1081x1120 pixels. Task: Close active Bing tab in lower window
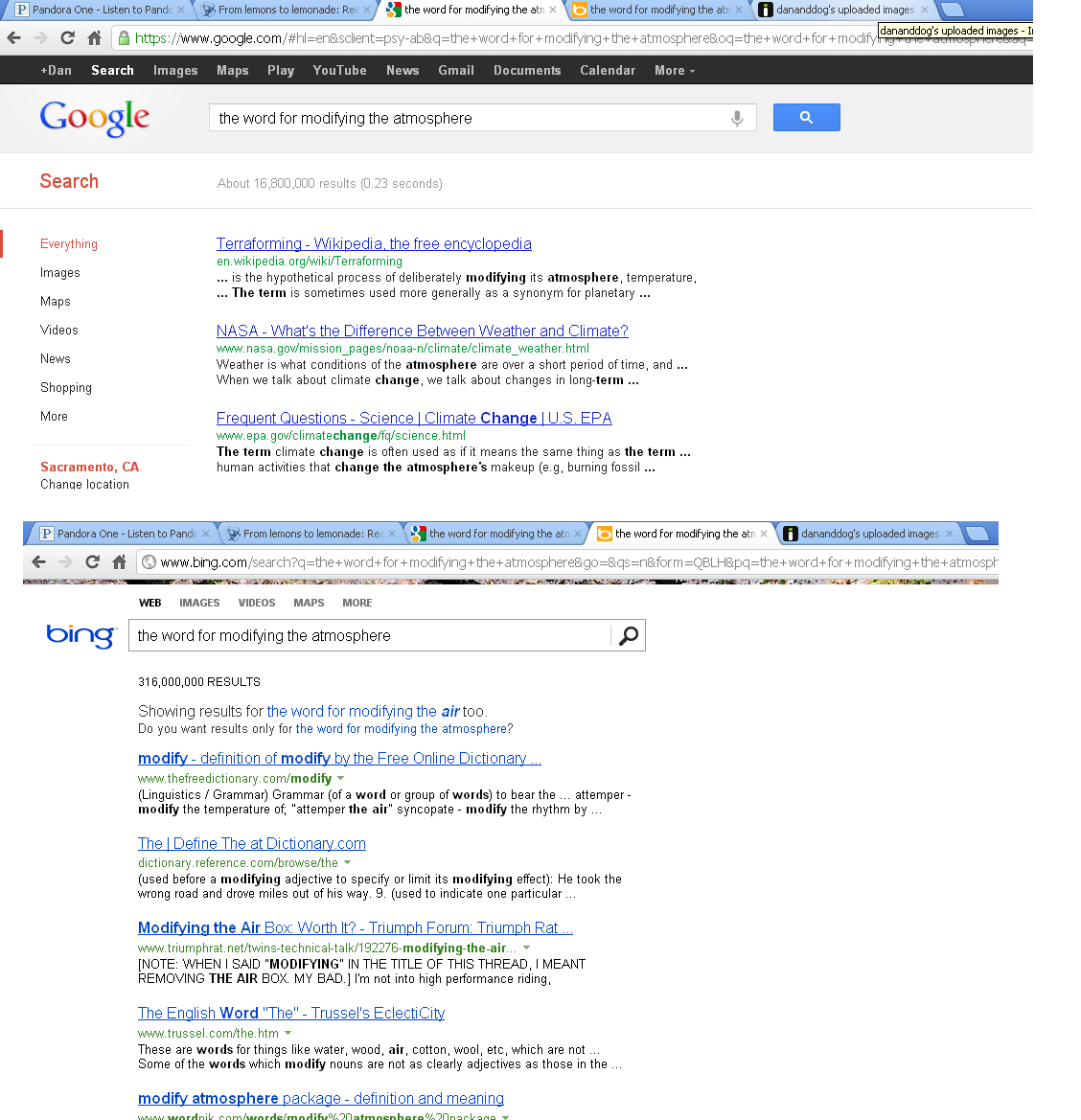pyautogui.click(x=764, y=534)
